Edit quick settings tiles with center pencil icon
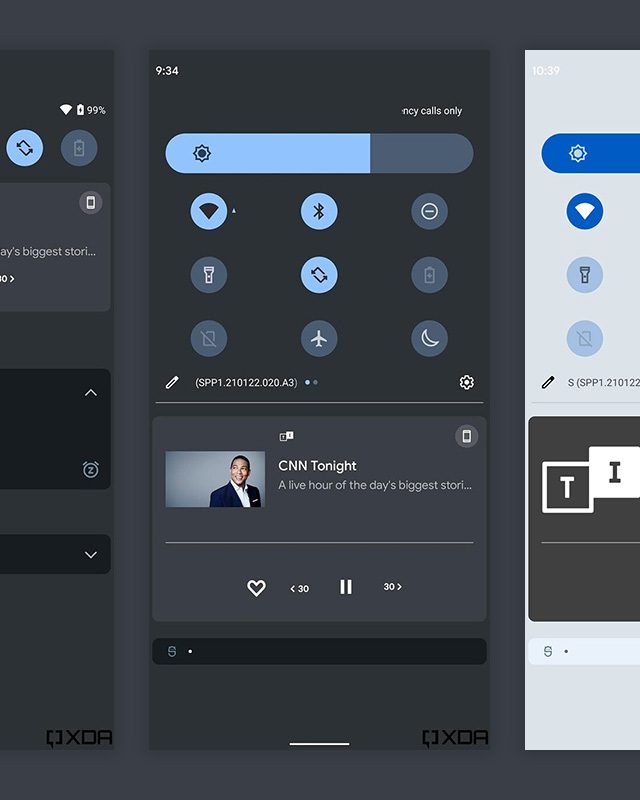Screen dimensions: 640x800 173,382
